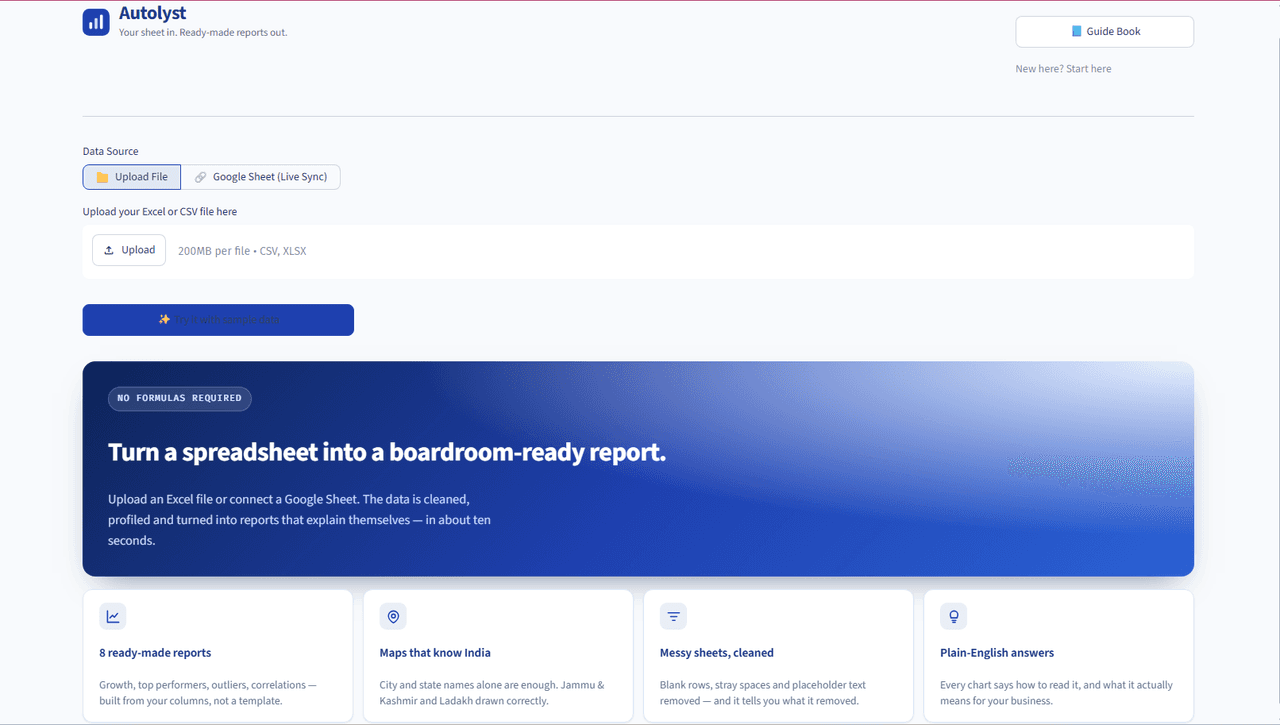This screenshot has height=725, width=1280.
Task: Click the Autolyst title text
Action: (x=152, y=14)
